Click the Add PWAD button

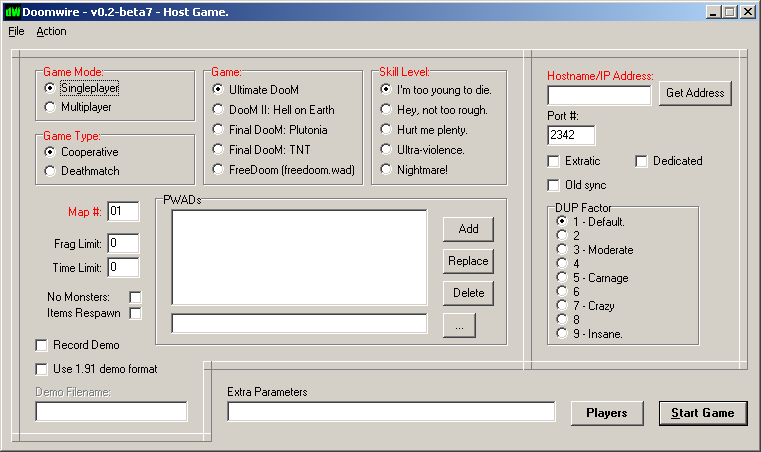468,229
